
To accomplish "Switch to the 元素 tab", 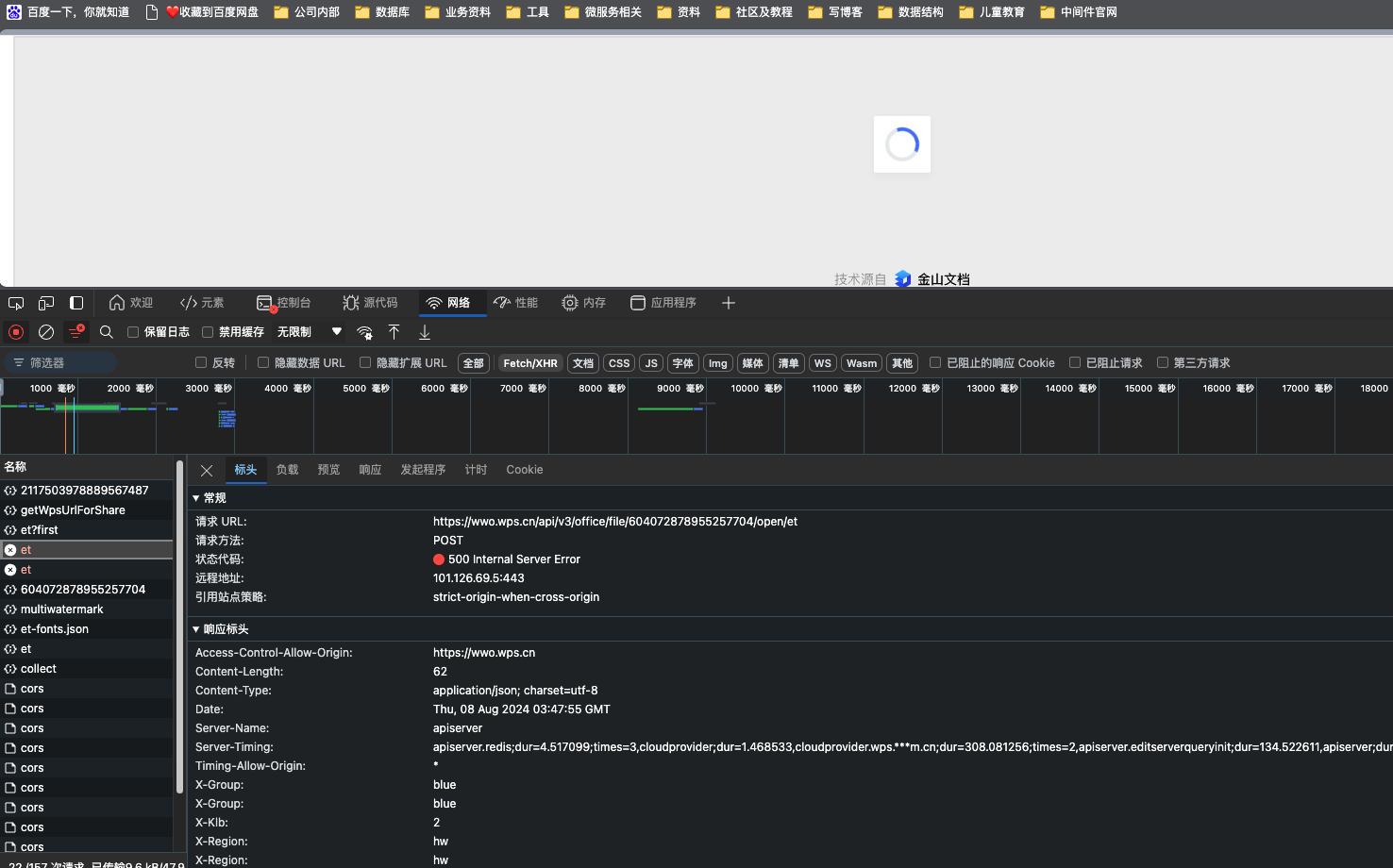I will [202, 303].
